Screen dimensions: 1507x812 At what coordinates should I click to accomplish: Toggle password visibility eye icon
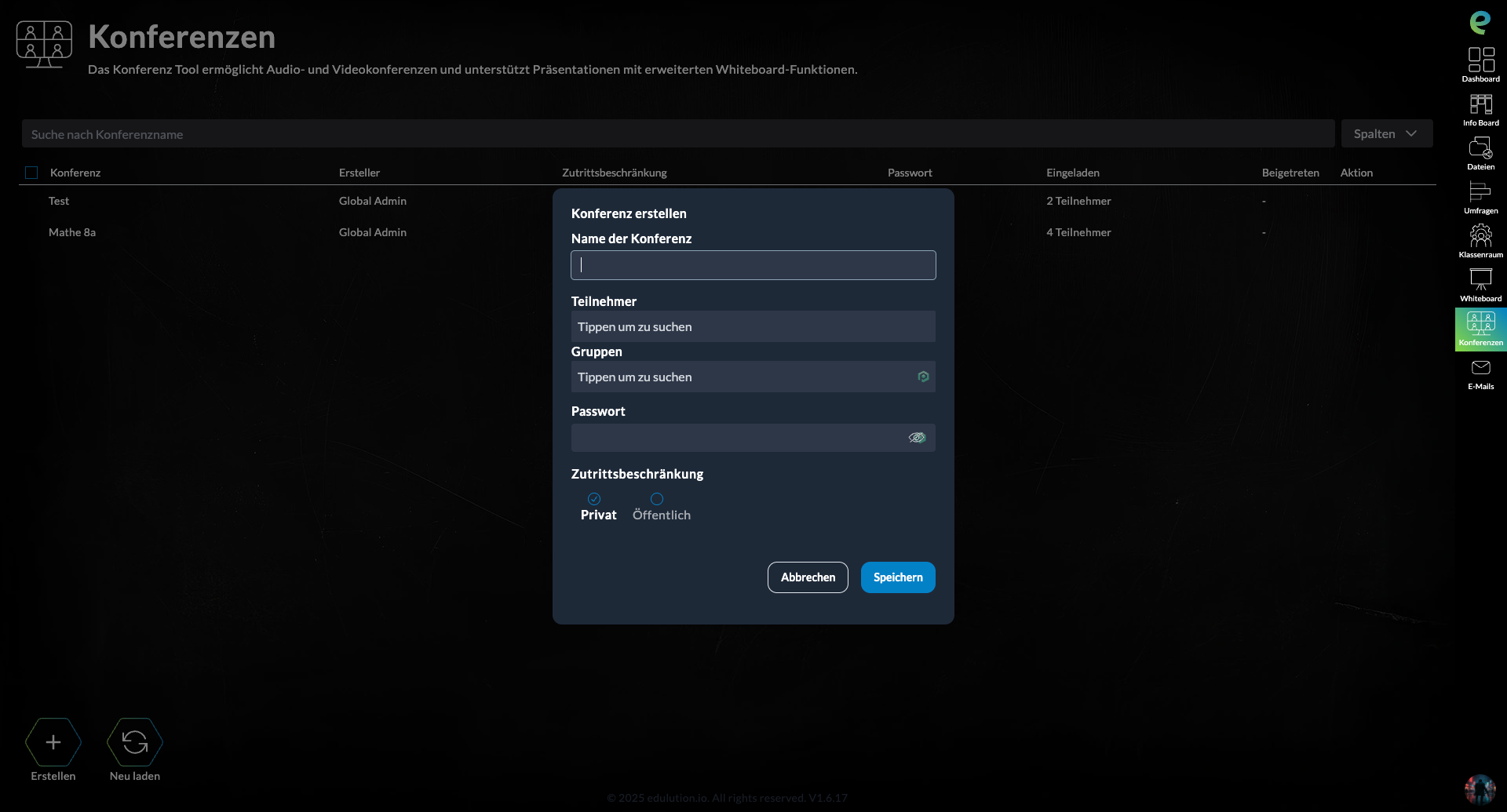click(917, 438)
